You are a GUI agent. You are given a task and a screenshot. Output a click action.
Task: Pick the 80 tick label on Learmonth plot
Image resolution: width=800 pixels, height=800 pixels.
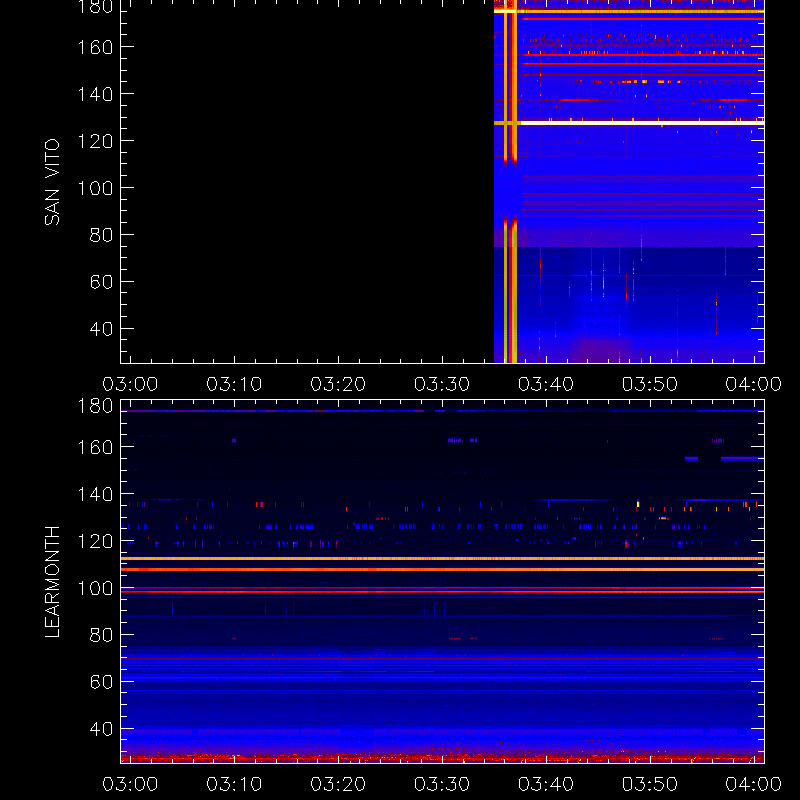coord(101,635)
